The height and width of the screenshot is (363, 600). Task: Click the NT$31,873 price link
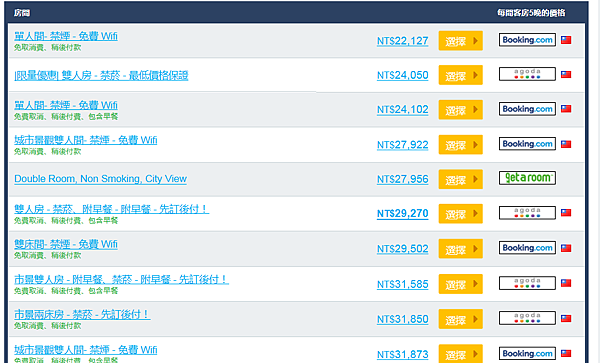[x=403, y=355]
